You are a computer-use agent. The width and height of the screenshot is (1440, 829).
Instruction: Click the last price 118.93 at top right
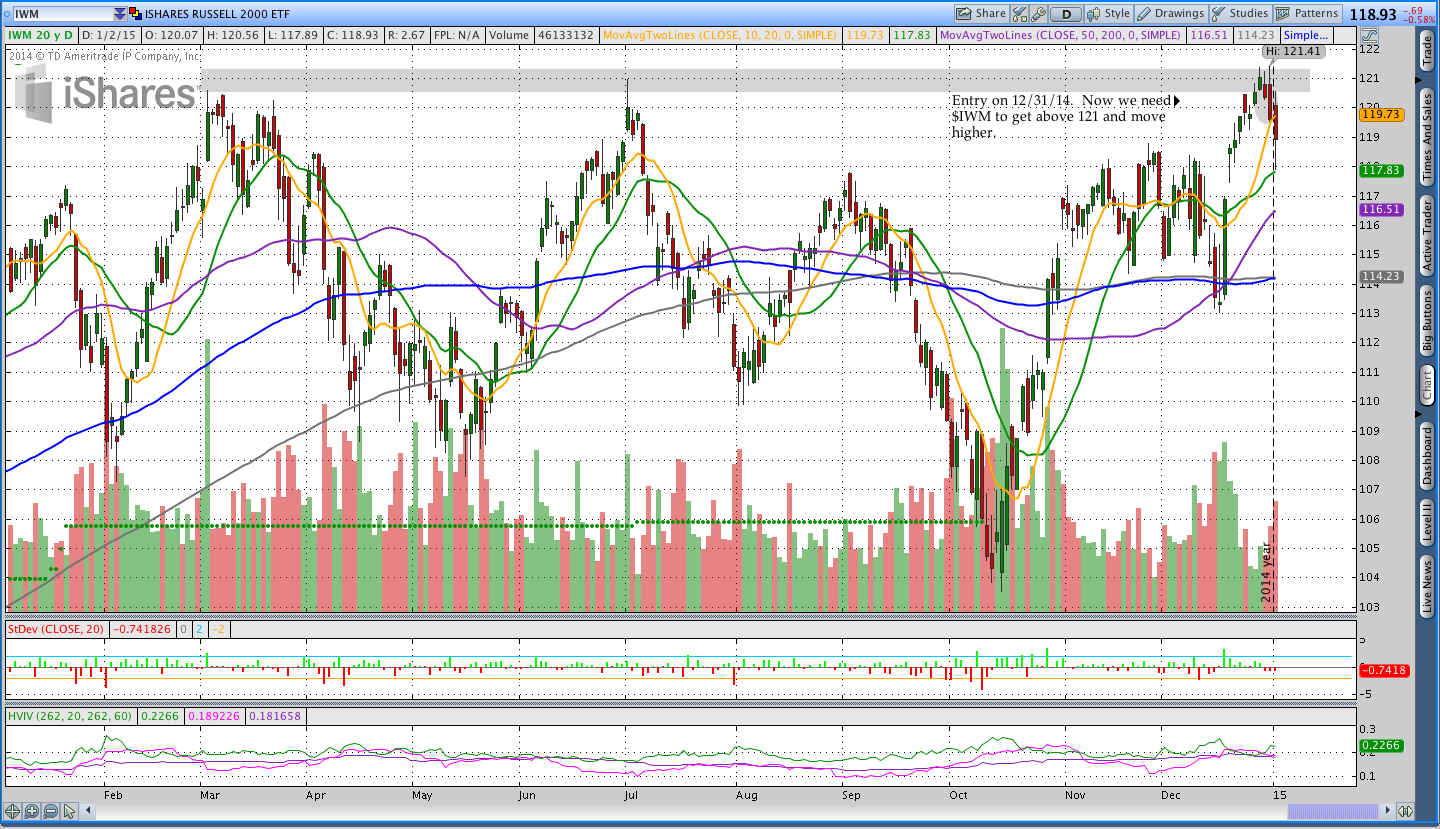[x=1372, y=14]
